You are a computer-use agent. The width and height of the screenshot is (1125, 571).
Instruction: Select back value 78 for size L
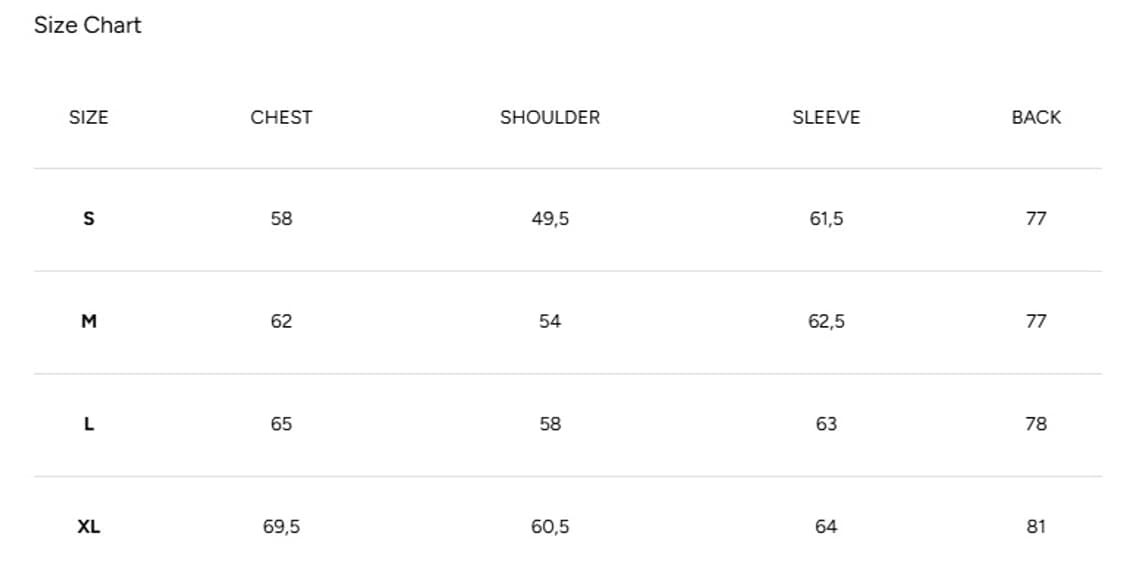pos(1036,424)
